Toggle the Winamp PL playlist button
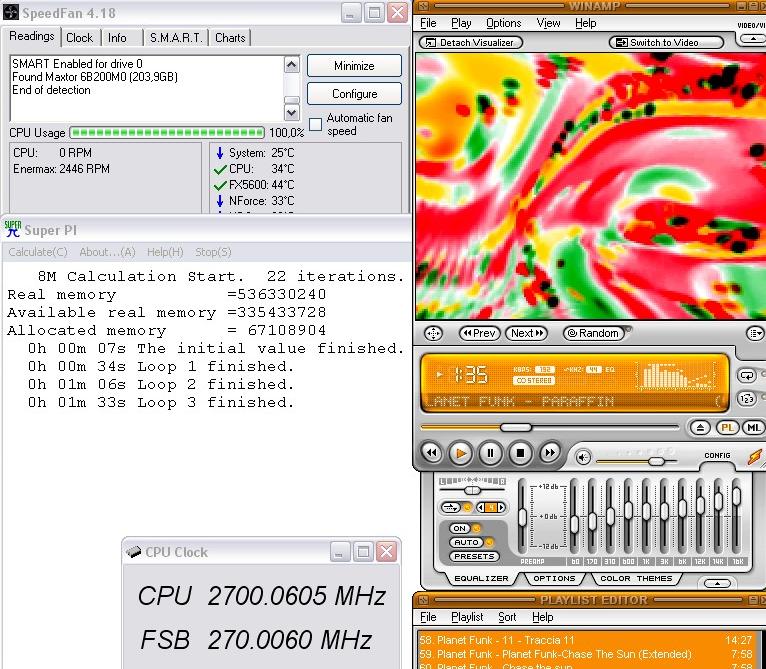Screen dimensions: 766x669 (x=727, y=428)
